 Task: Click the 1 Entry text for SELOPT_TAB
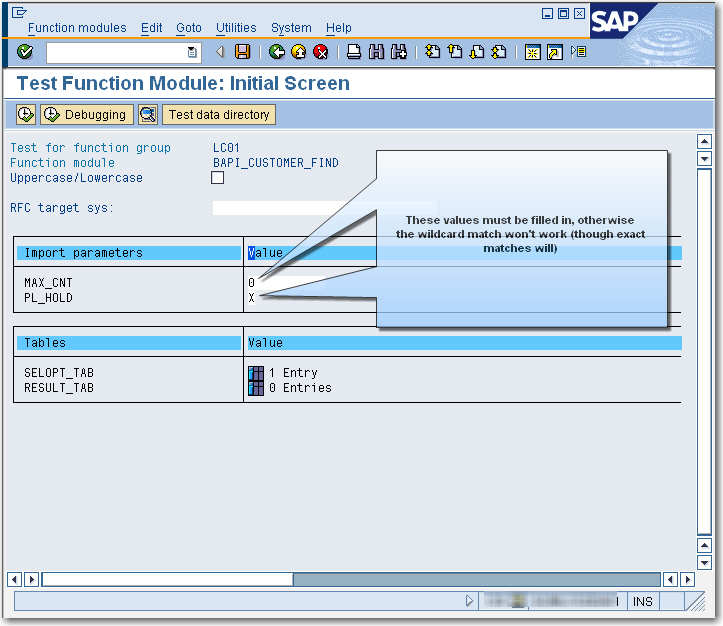click(x=293, y=373)
